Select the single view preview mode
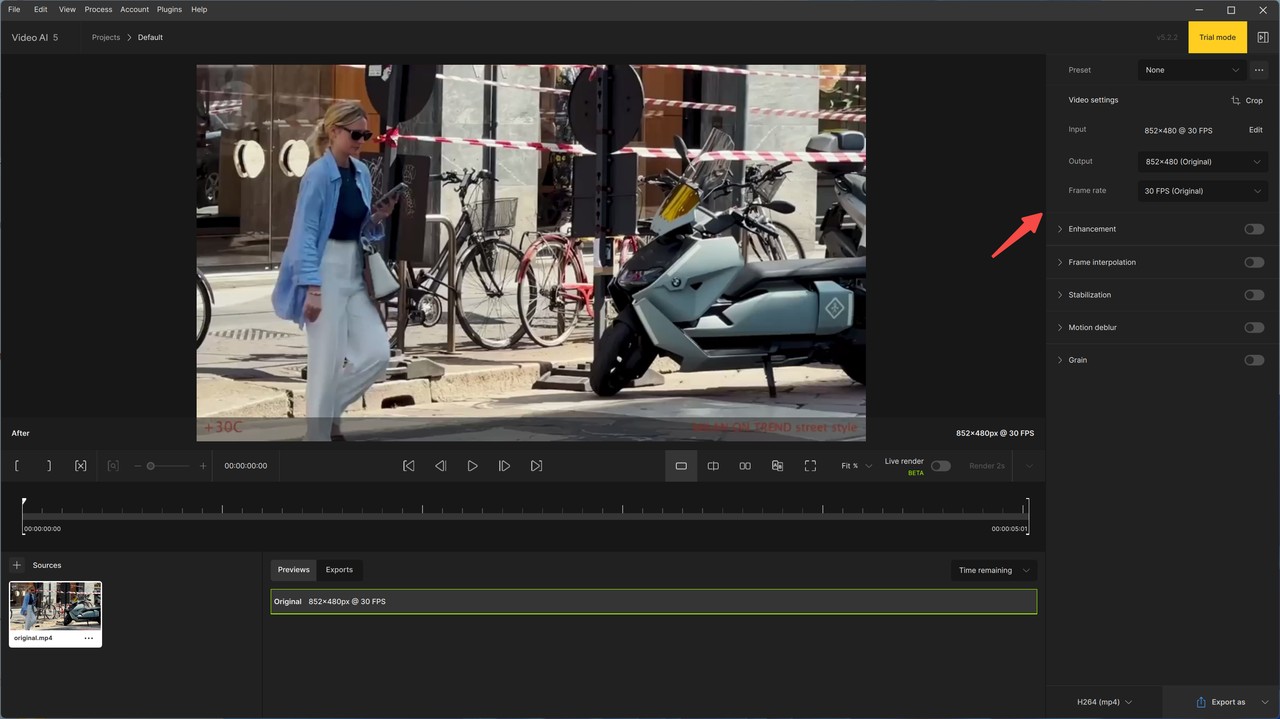The height and width of the screenshot is (719, 1280). (681, 466)
